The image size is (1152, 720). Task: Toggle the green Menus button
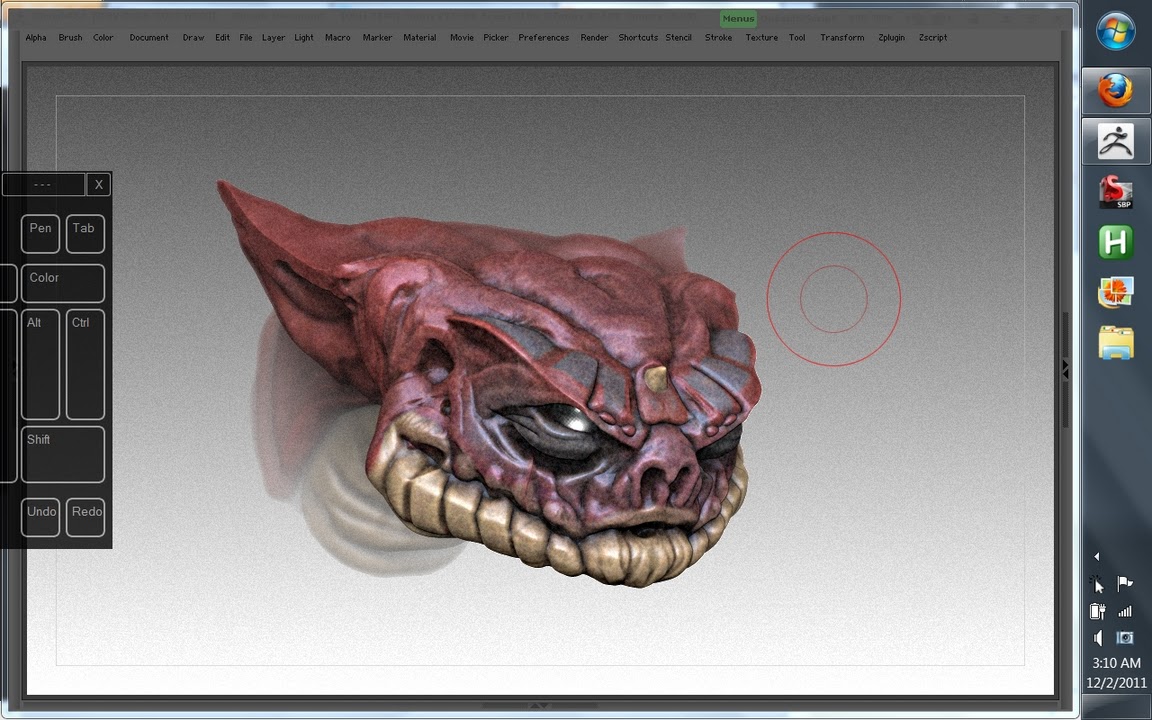click(x=738, y=19)
